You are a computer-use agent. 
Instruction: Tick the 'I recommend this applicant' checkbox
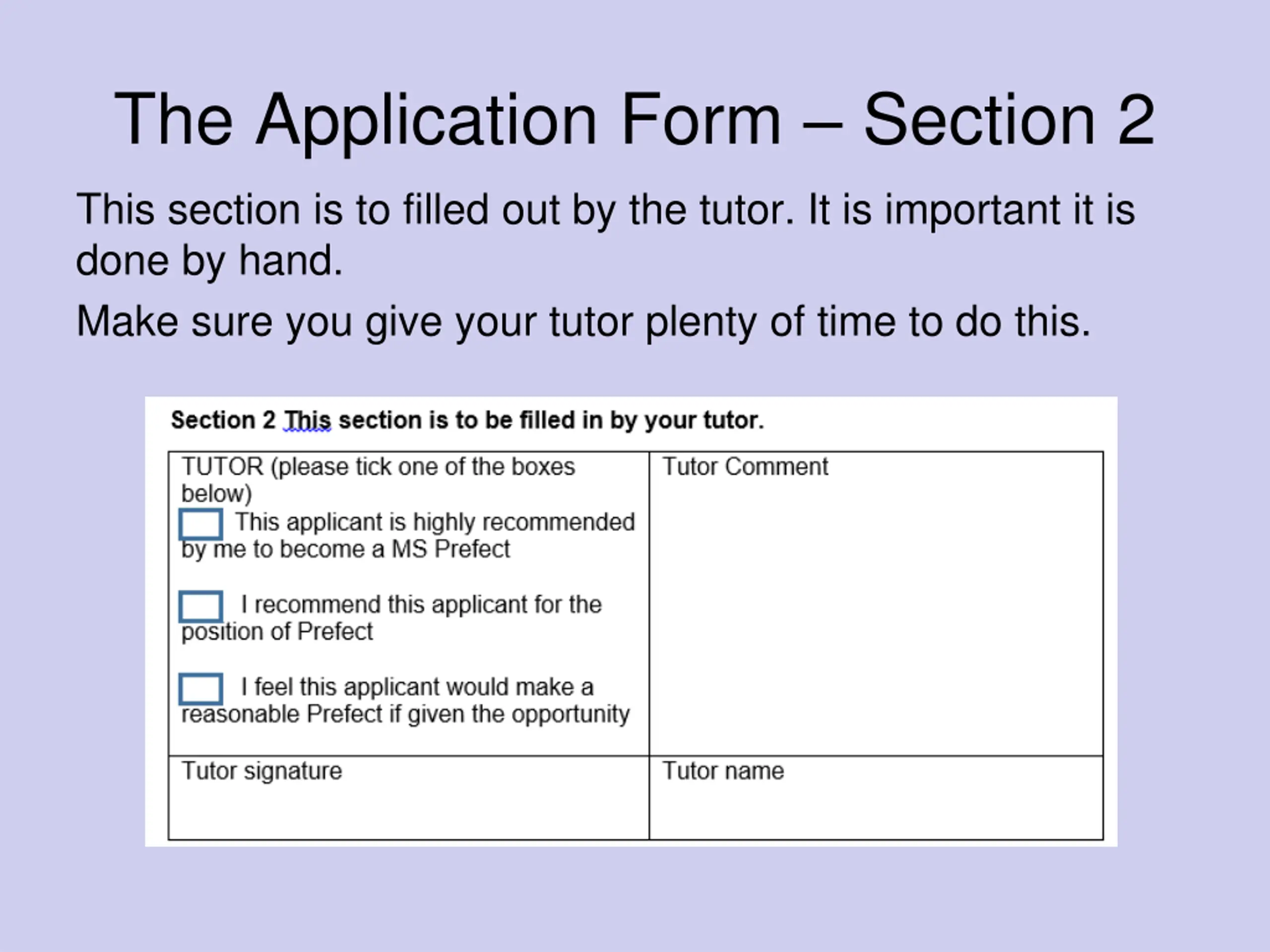[200, 606]
